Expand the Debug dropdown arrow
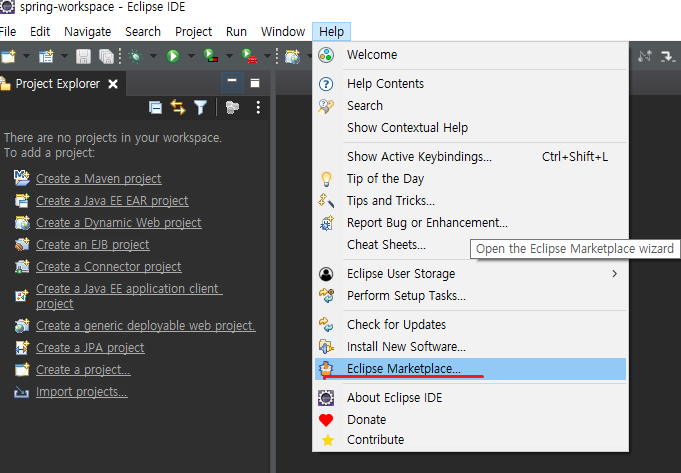Image resolution: width=681 pixels, height=473 pixels. (x=153, y=56)
